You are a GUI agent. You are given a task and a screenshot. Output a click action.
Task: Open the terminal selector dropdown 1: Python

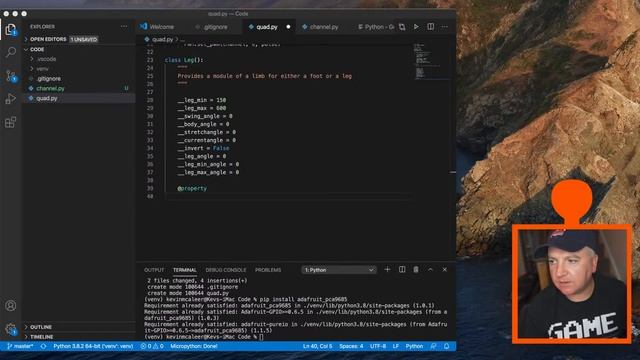tap(338, 270)
